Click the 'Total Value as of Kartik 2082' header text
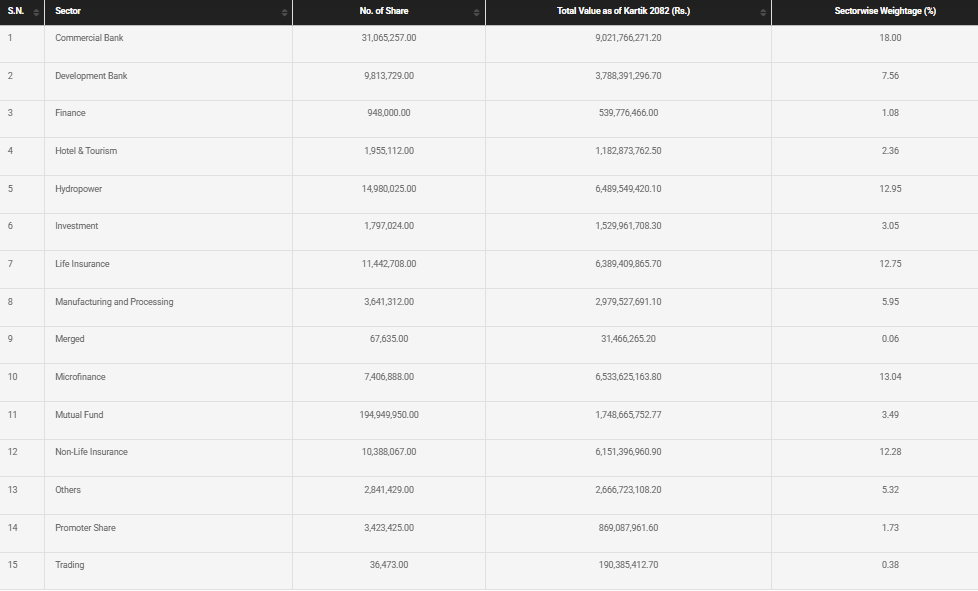 (623, 11)
